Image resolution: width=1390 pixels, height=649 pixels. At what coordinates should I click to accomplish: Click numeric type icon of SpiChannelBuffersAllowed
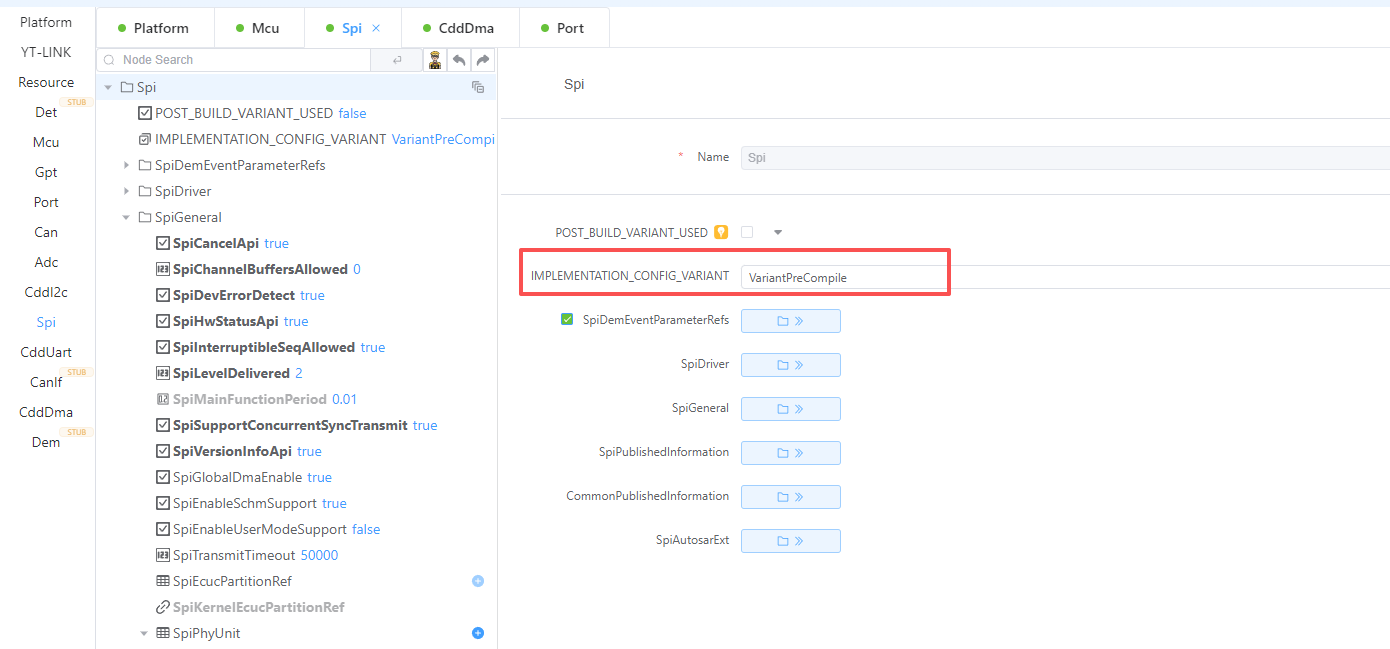[163, 269]
